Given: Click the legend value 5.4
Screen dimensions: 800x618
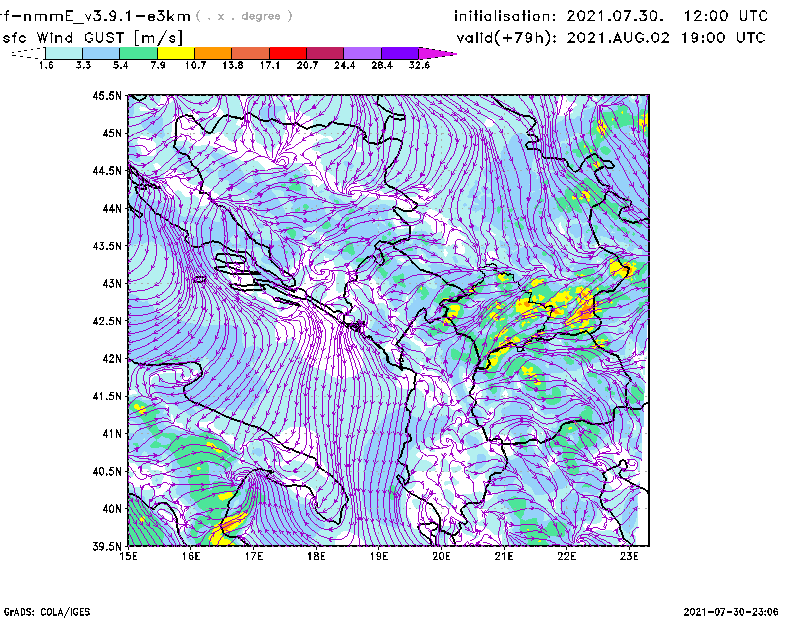Looking at the screenshot, I should (120, 65).
